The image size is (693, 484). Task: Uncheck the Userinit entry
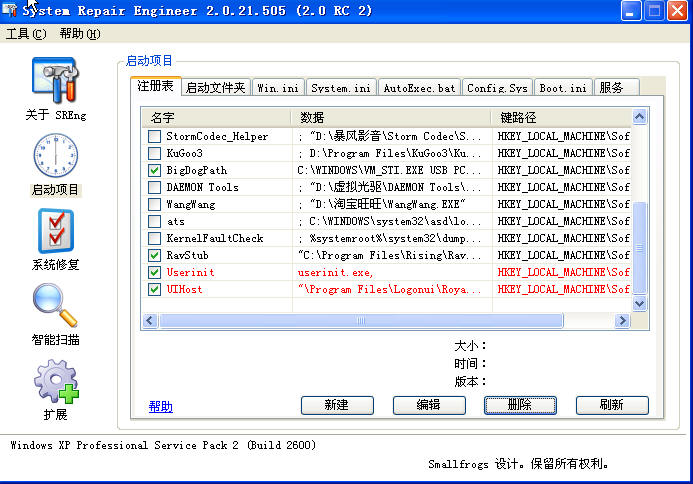pyautogui.click(x=154, y=272)
